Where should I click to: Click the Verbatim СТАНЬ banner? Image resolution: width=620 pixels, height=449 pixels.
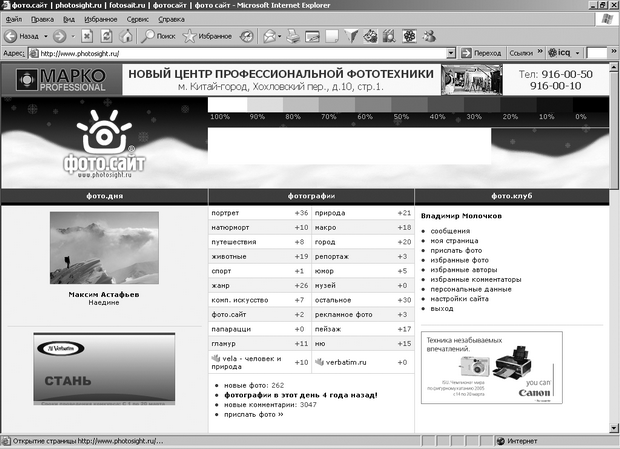pos(104,369)
